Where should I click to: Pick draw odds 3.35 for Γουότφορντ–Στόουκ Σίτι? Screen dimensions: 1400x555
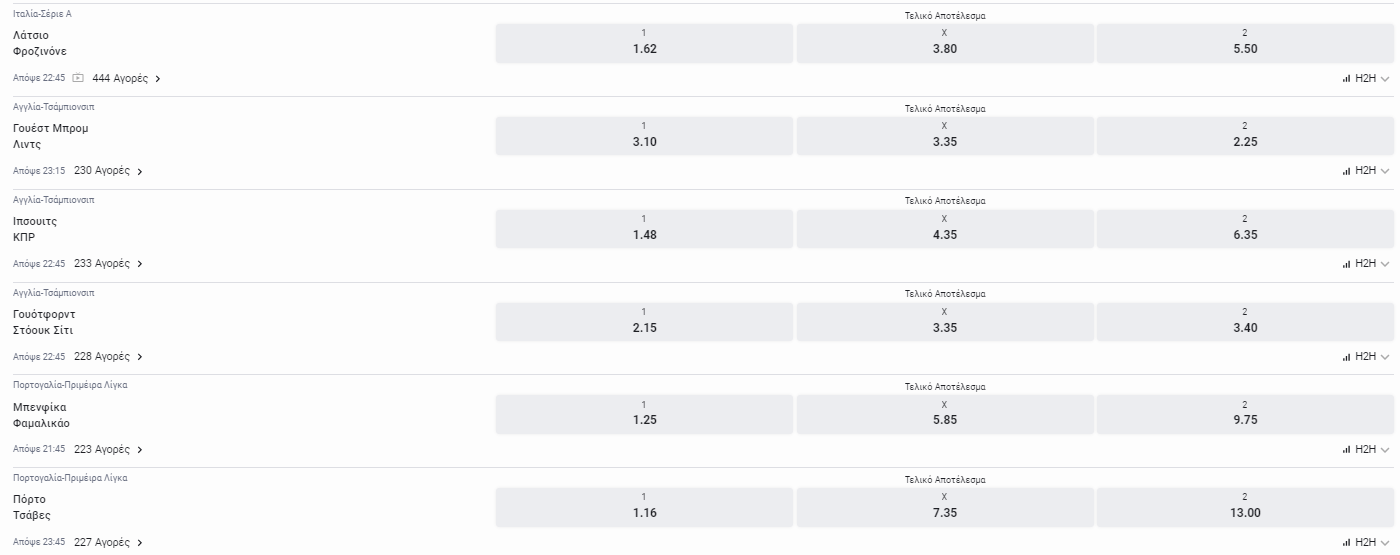[x=945, y=322]
